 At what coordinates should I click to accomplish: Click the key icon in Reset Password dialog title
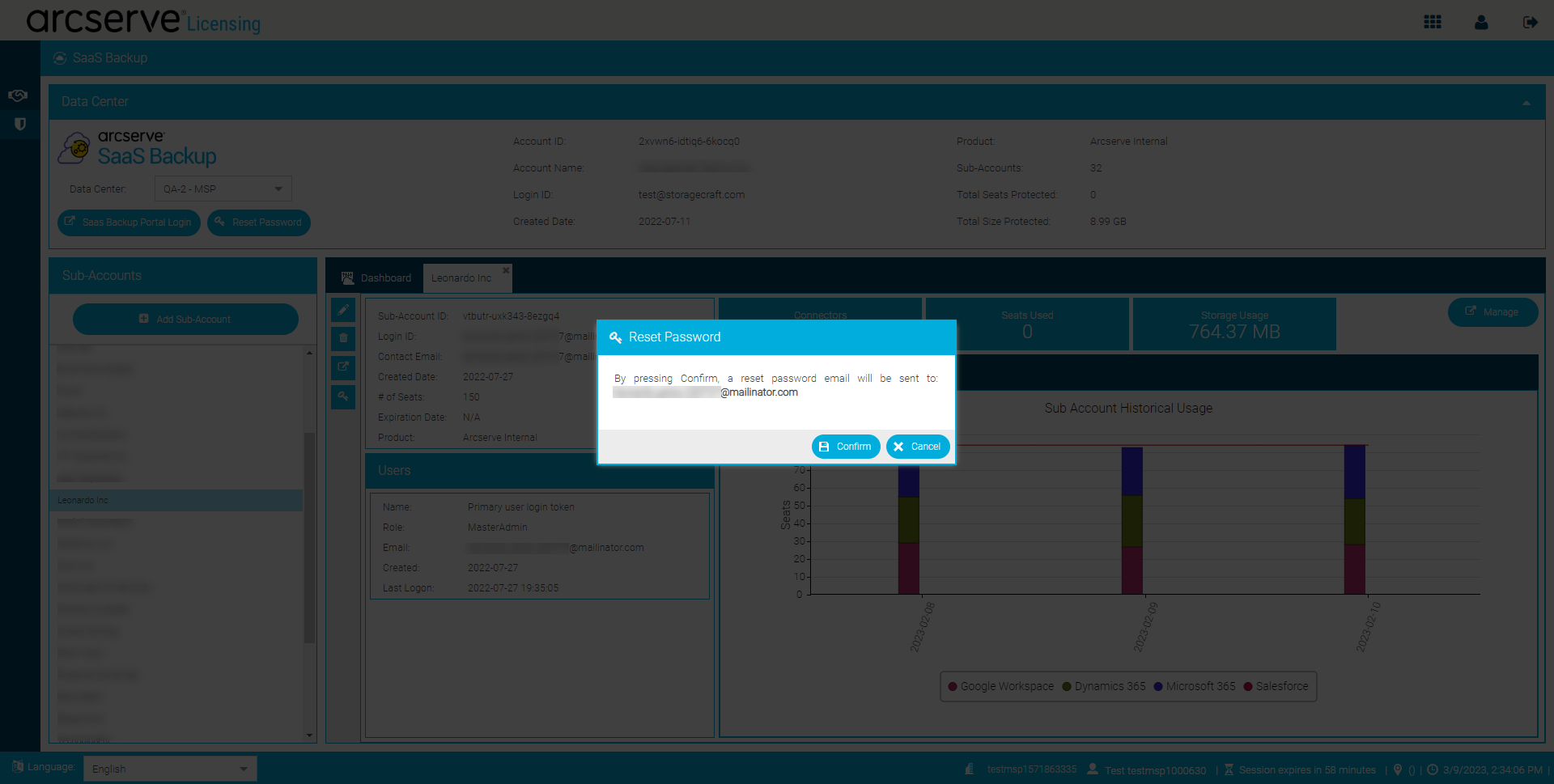(x=616, y=337)
